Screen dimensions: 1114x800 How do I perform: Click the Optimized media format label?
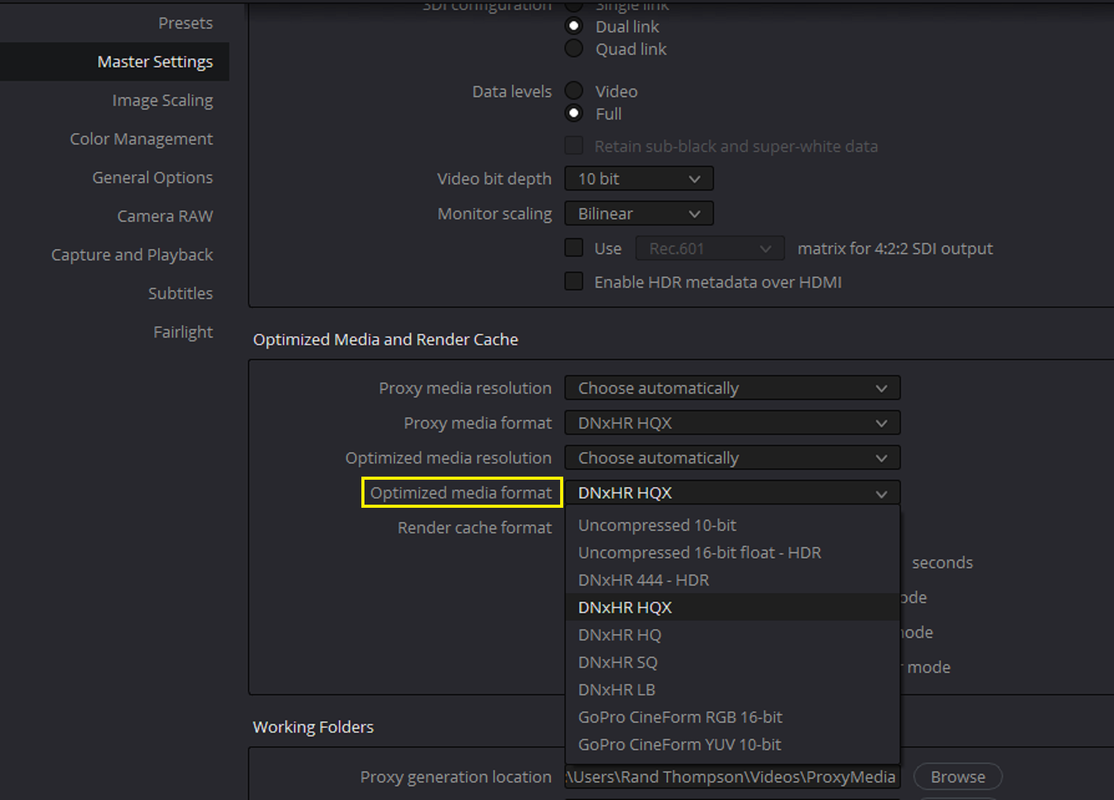point(461,493)
